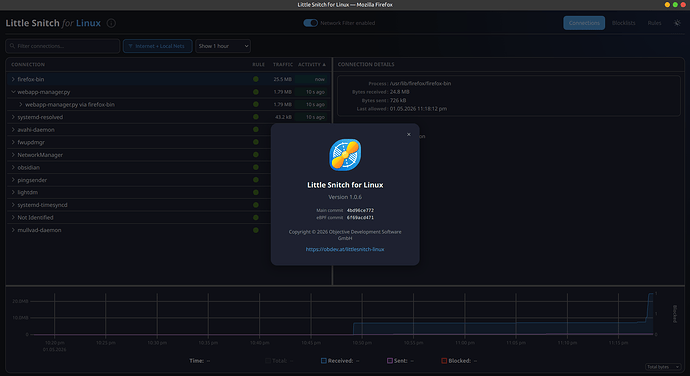Click the rule dot for Not Identified
Image resolution: width=690 pixels, height=376 pixels.
[x=256, y=217]
